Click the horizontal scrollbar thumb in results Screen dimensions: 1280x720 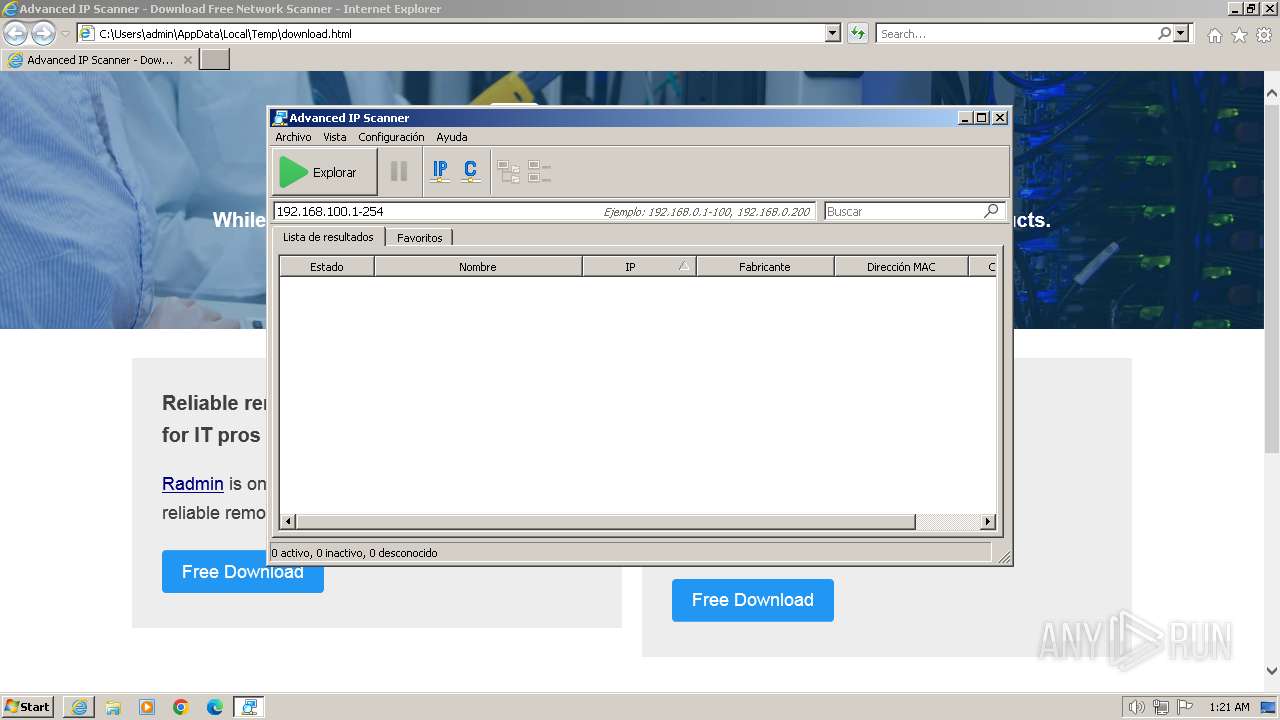pyautogui.click(x=606, y=522)
